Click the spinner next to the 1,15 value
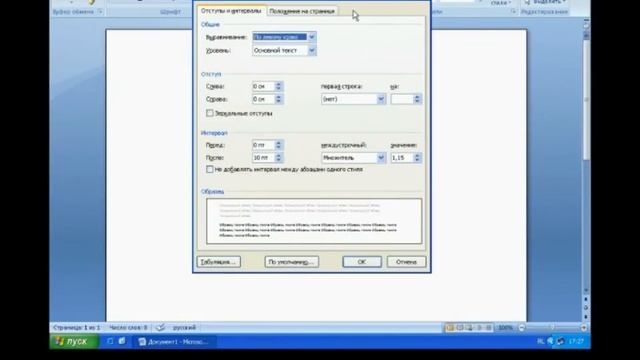640x360 pixels. click(417, 158)
